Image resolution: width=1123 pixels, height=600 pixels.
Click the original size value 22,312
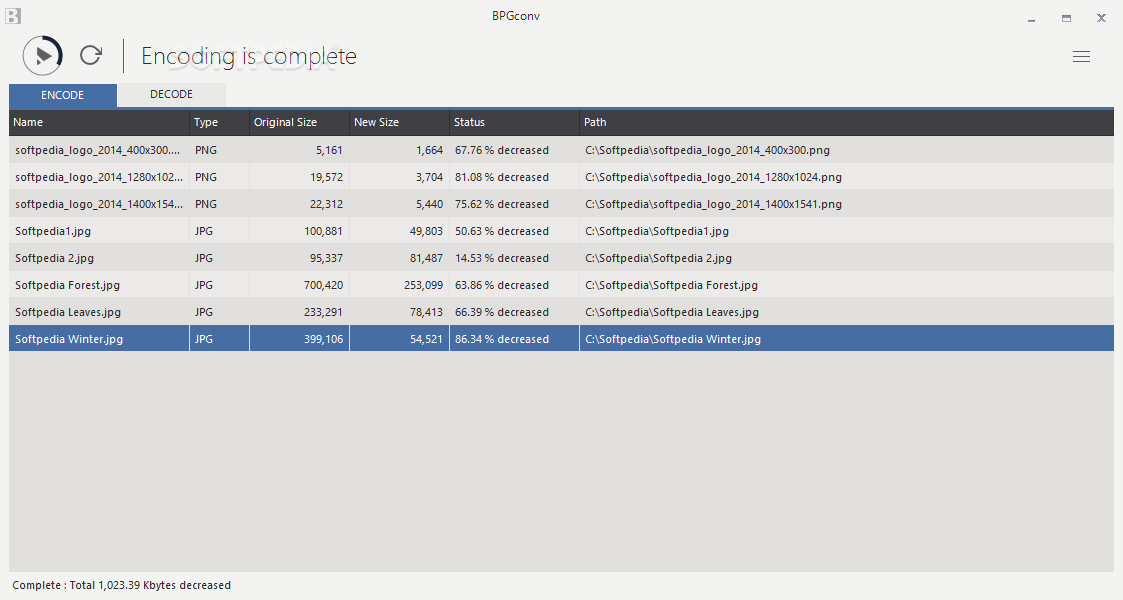[x=326, y=204]
